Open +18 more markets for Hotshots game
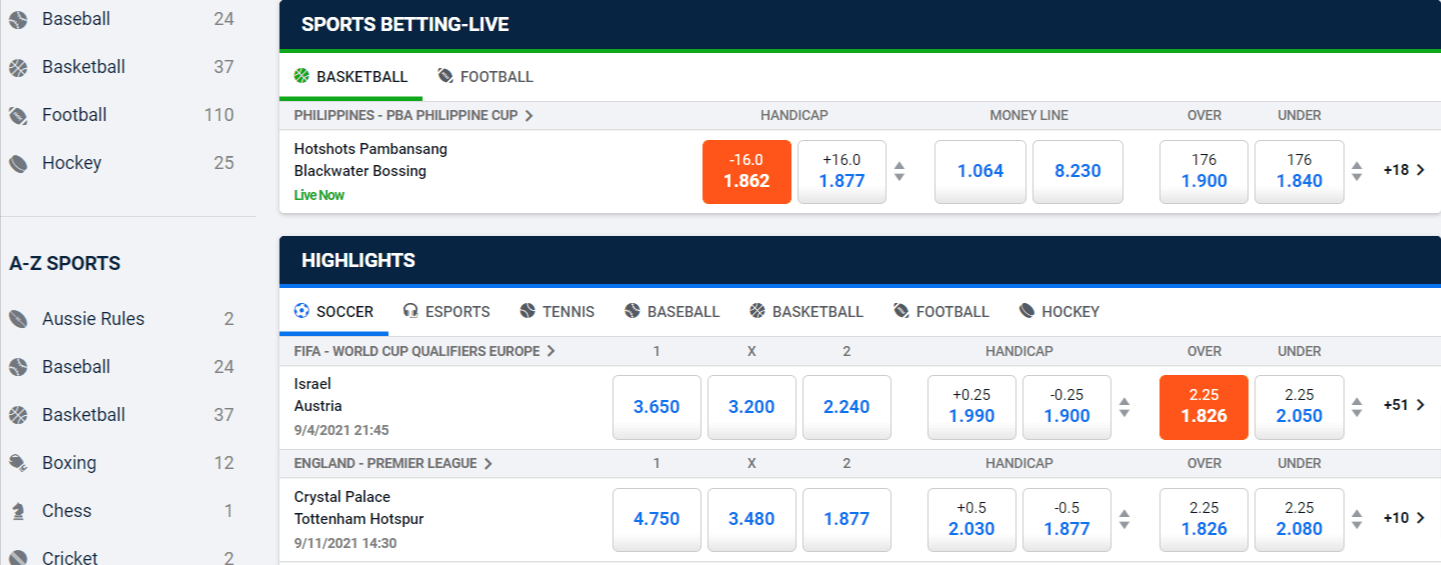1441x565 pixels. tap(1404, 170)
